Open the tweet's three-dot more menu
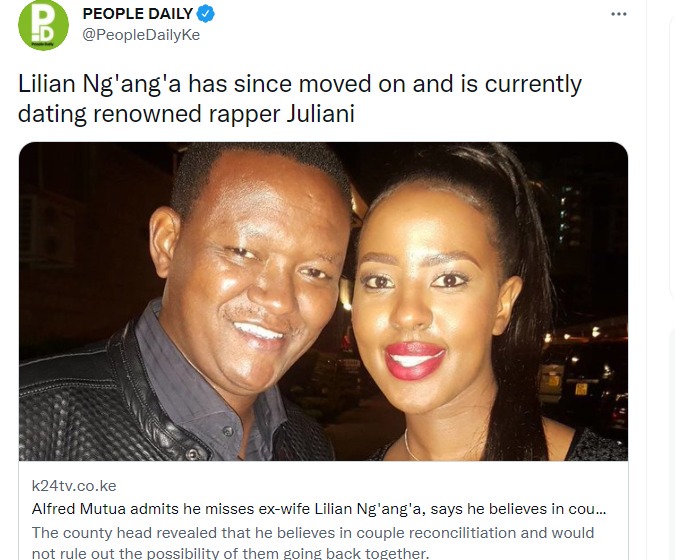The height and width of the screenshot is (560, 675). click(x=619, y=14)
